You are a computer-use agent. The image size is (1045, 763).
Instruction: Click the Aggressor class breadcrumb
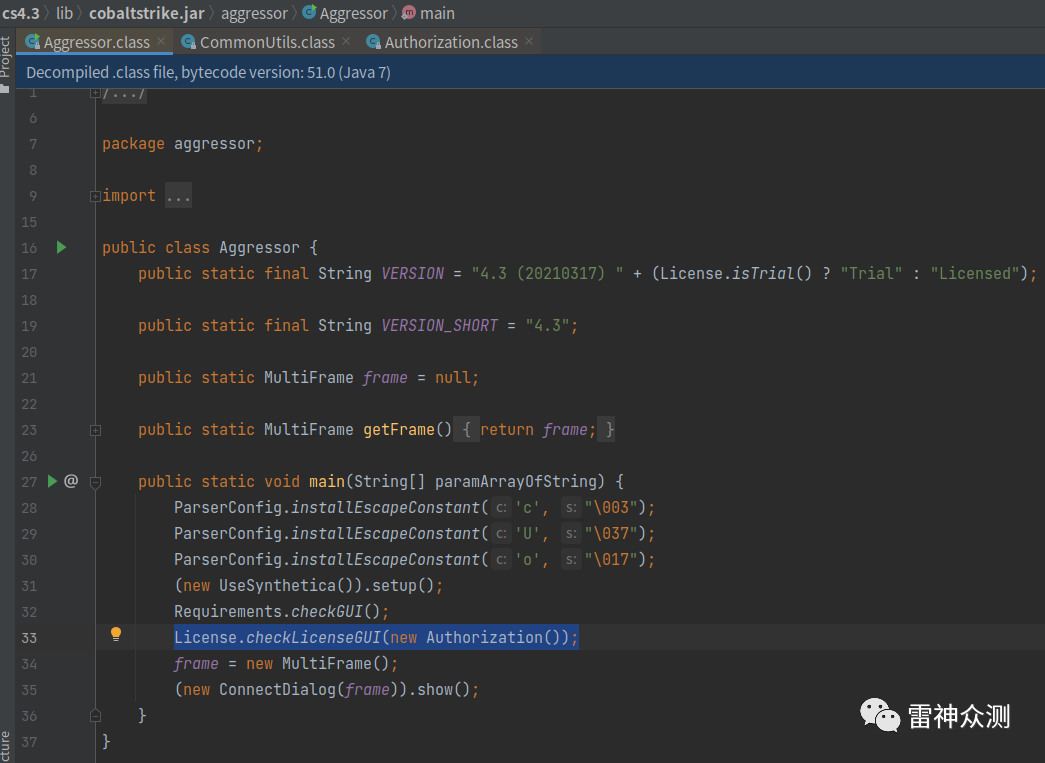click(353, 13)
